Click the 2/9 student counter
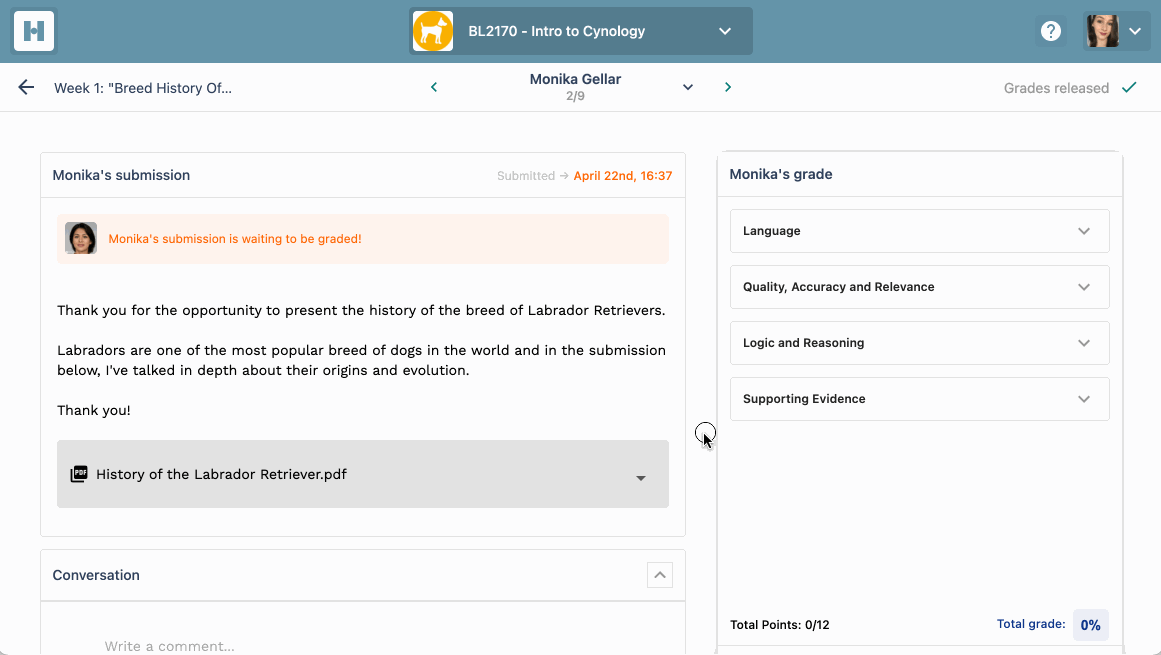 coord(575,96)
